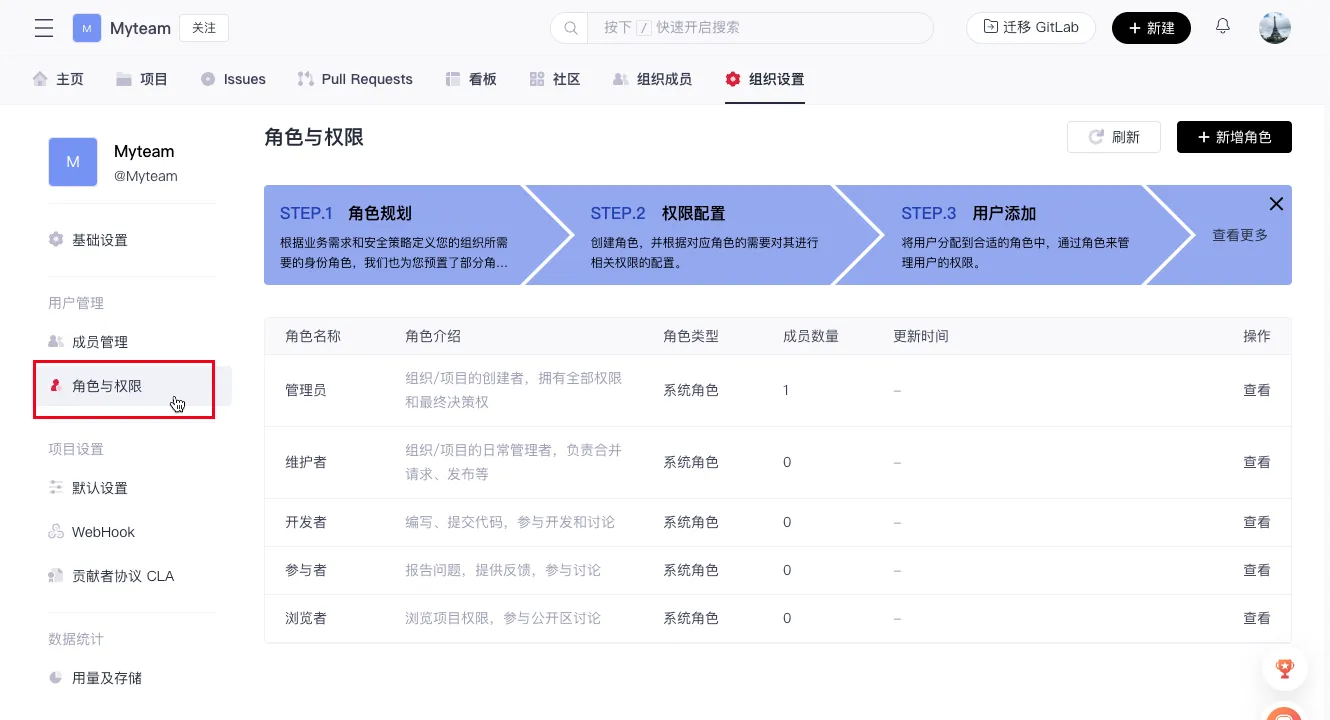
Task: Close the steps guide banner
Action: [1276, 204]
